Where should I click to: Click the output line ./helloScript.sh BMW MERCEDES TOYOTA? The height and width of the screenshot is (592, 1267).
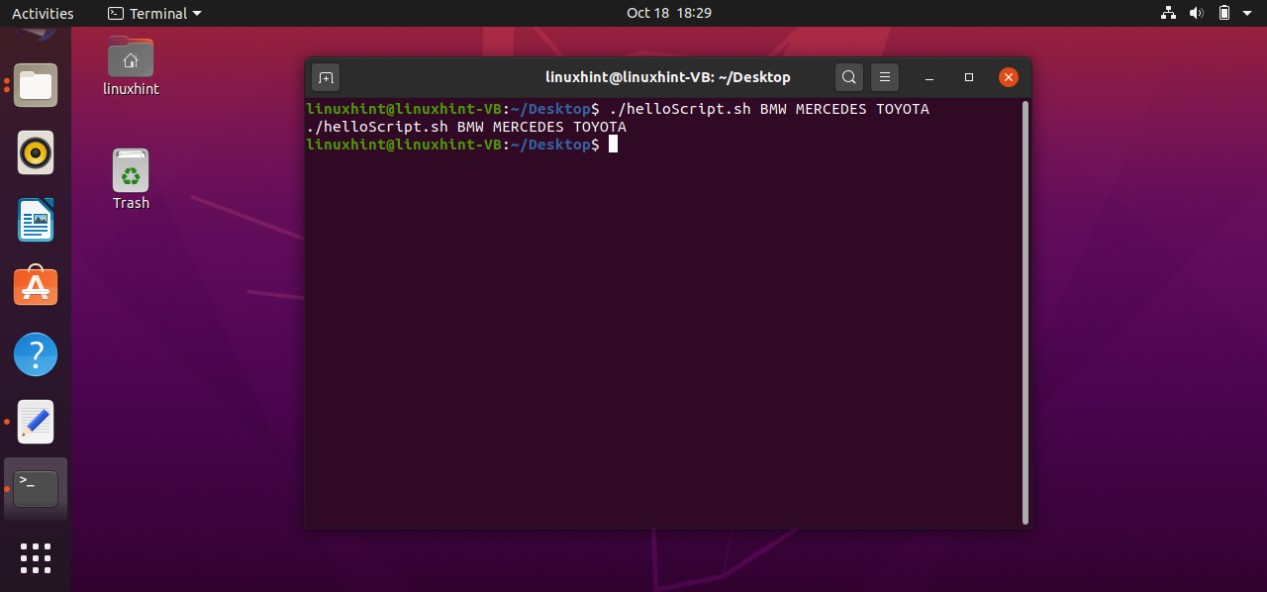[x=466, y=127]
